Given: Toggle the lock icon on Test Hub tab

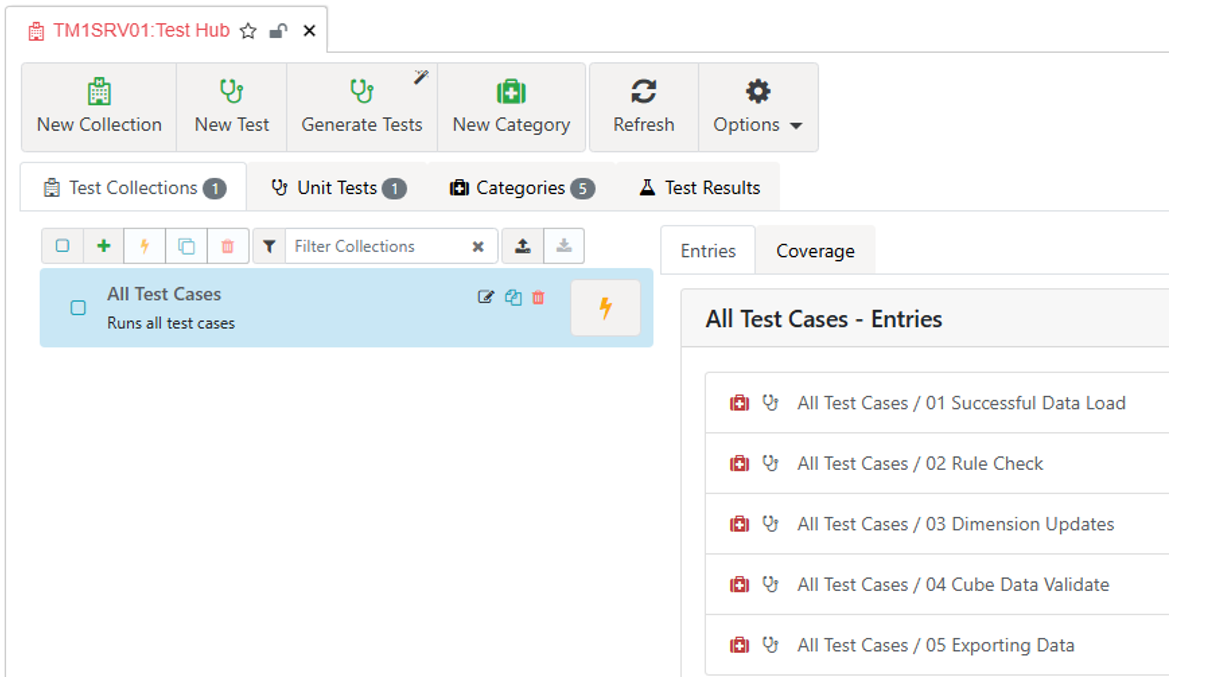Looking at the screenshot, I should [279, 31].
